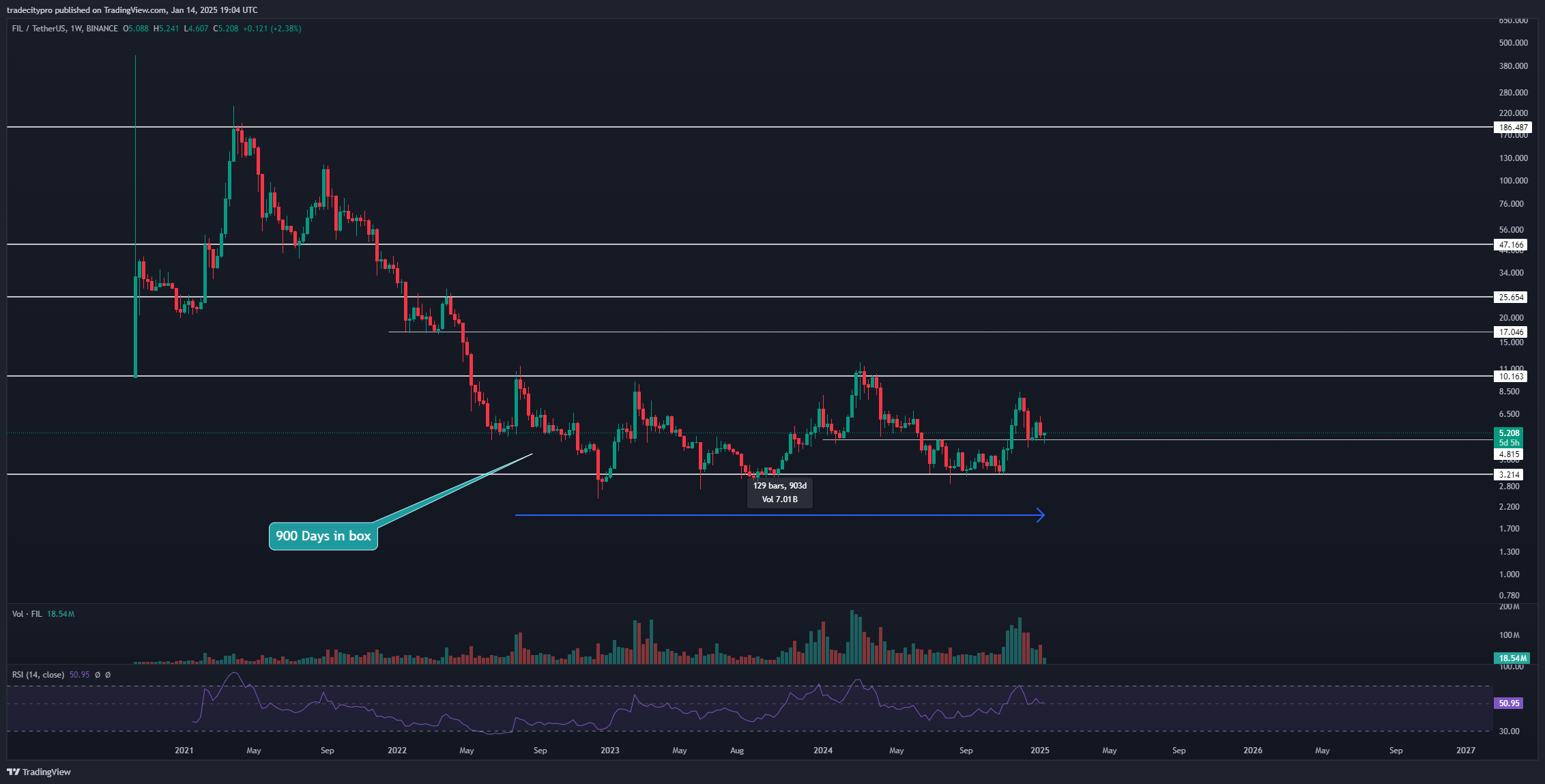This screenshot has height=784, width=1545.
Task: Click the 500.000 tick on the price scale
Action: pyautogui.click(x=1514, y=43)
